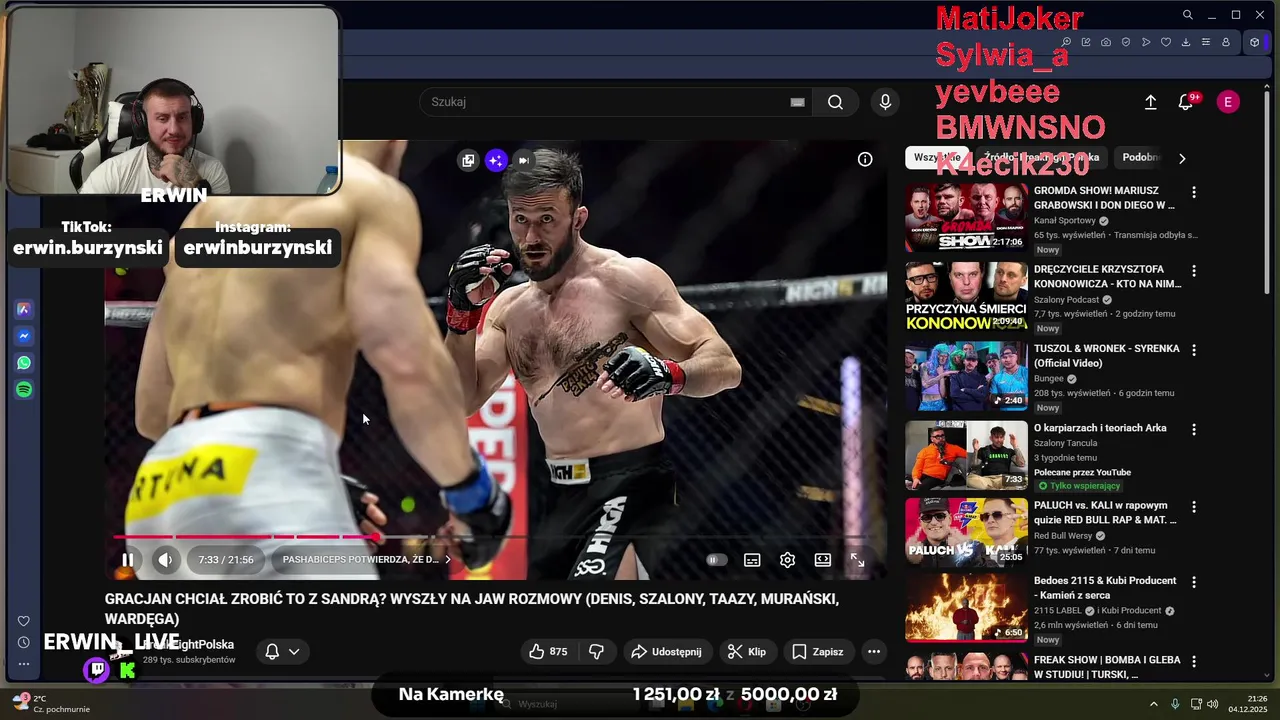Click the upload/create video icon
1280x720 pixels.
click(x=1150, y=102)
